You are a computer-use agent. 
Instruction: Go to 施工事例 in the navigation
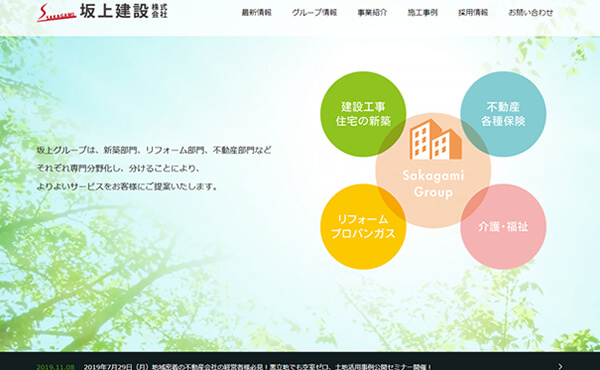pyautogui.click(x=422, y=13)
